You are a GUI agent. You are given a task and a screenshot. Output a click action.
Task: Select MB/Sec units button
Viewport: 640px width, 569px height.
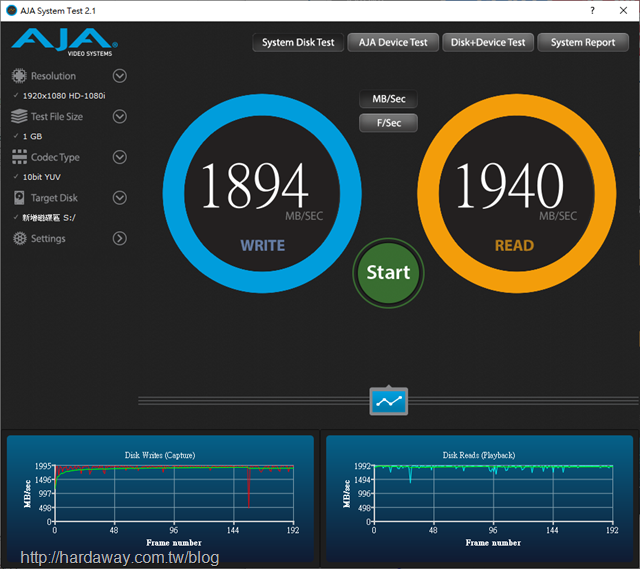[x=389, y=99]
